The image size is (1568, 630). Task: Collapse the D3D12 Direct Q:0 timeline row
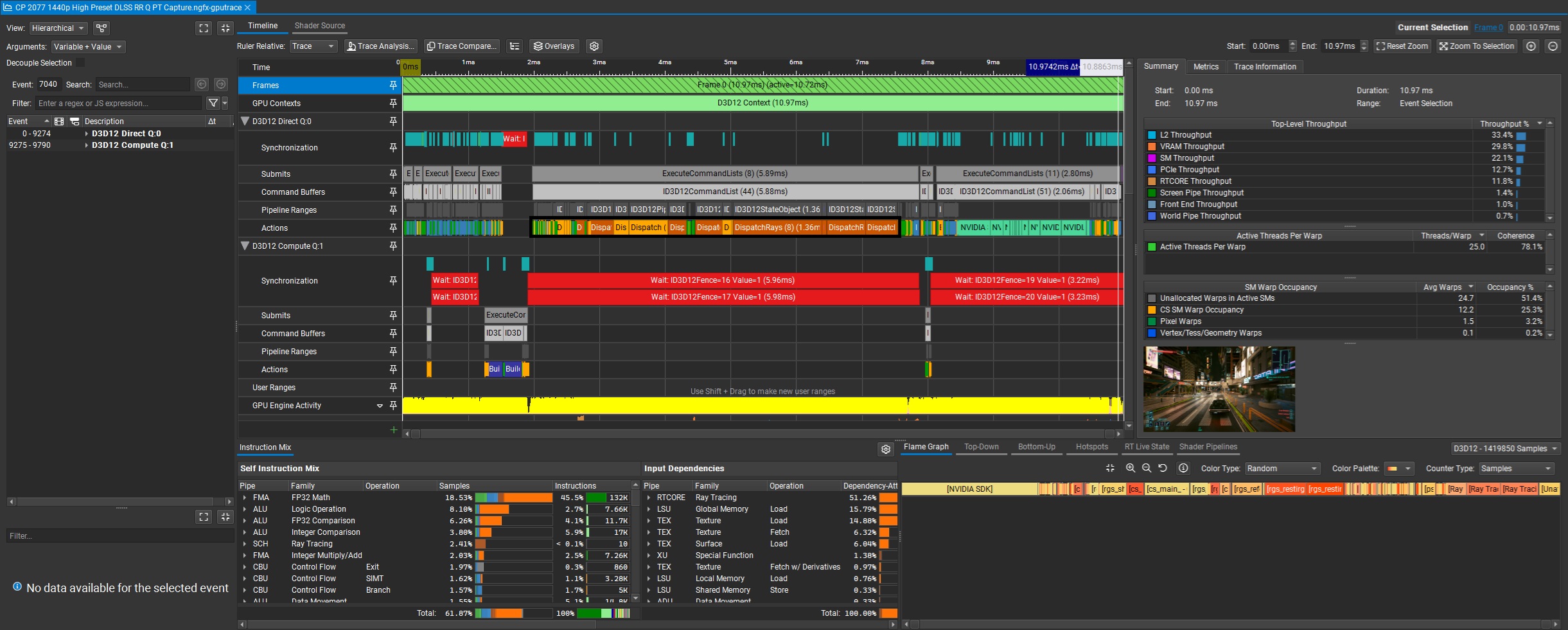coord(245,121)
